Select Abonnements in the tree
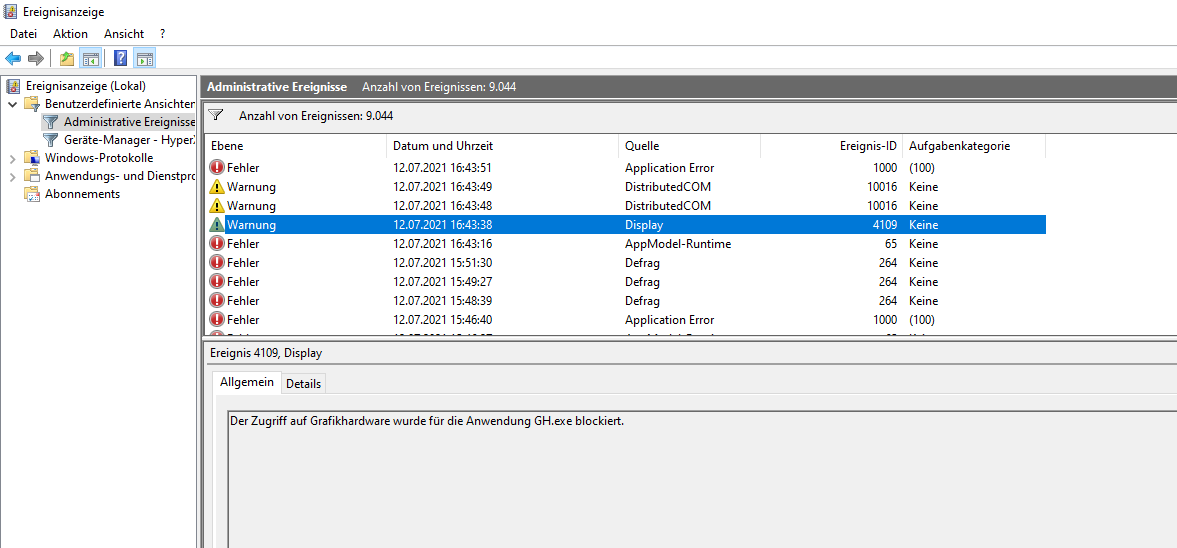The width and height of the screenshot is (1177, 548). (83, 194)
